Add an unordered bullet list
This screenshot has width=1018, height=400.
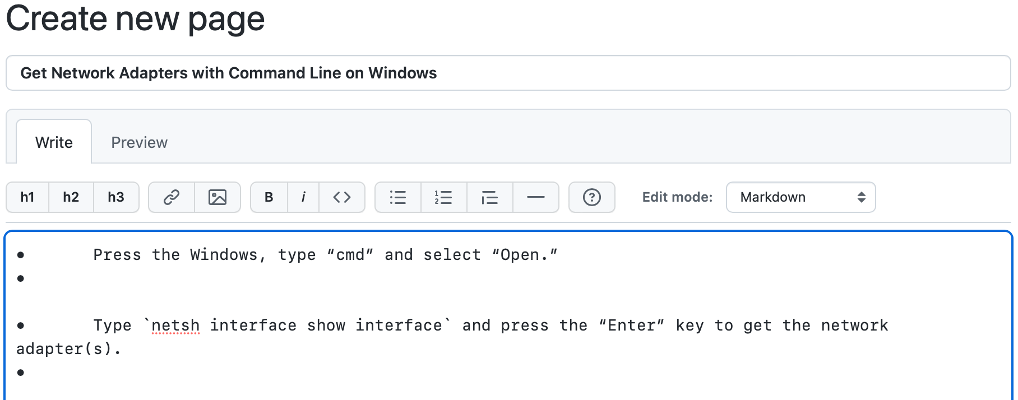(x=398, y=197)
